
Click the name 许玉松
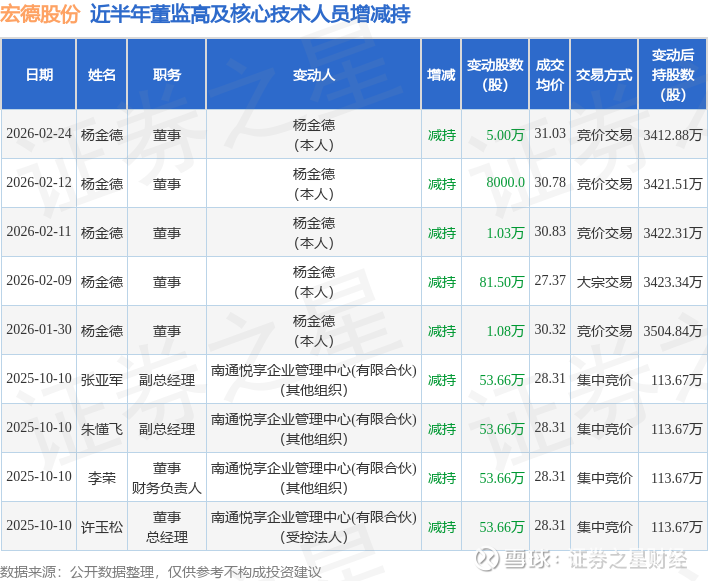pyautogui.click(x=102, y=527)
